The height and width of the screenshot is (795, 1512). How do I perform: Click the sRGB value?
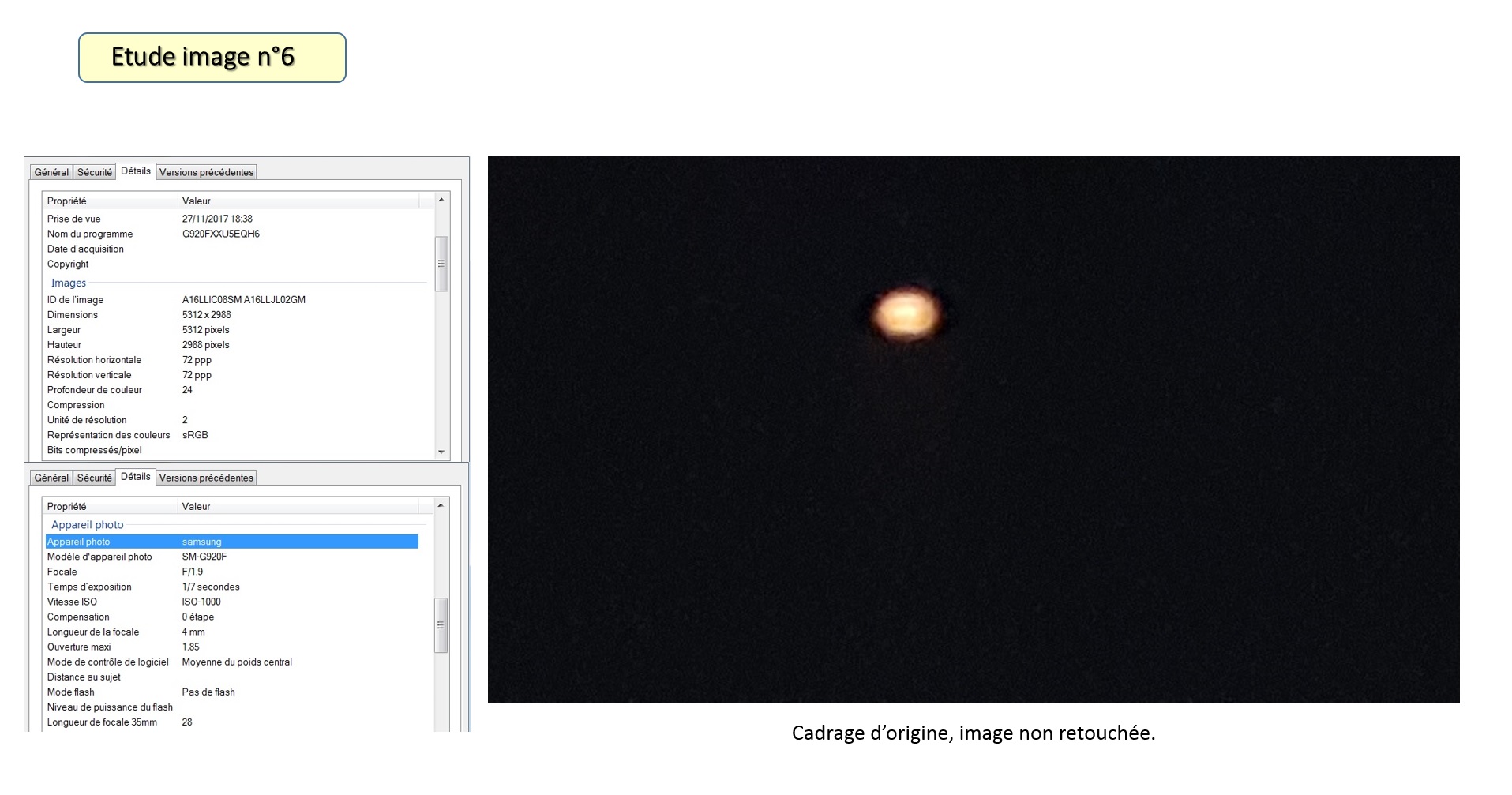click(x=195, y=435)
